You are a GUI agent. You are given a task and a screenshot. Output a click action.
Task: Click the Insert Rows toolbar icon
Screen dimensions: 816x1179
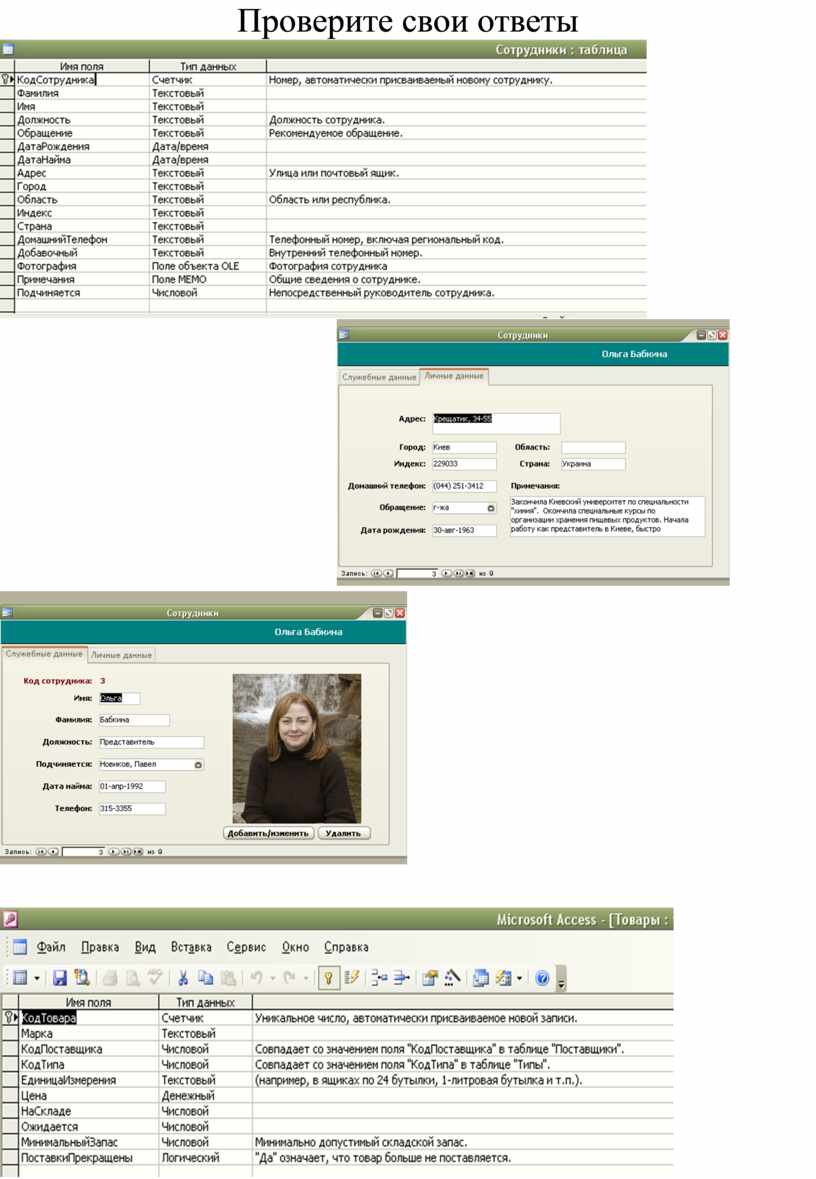coord(378,978)
